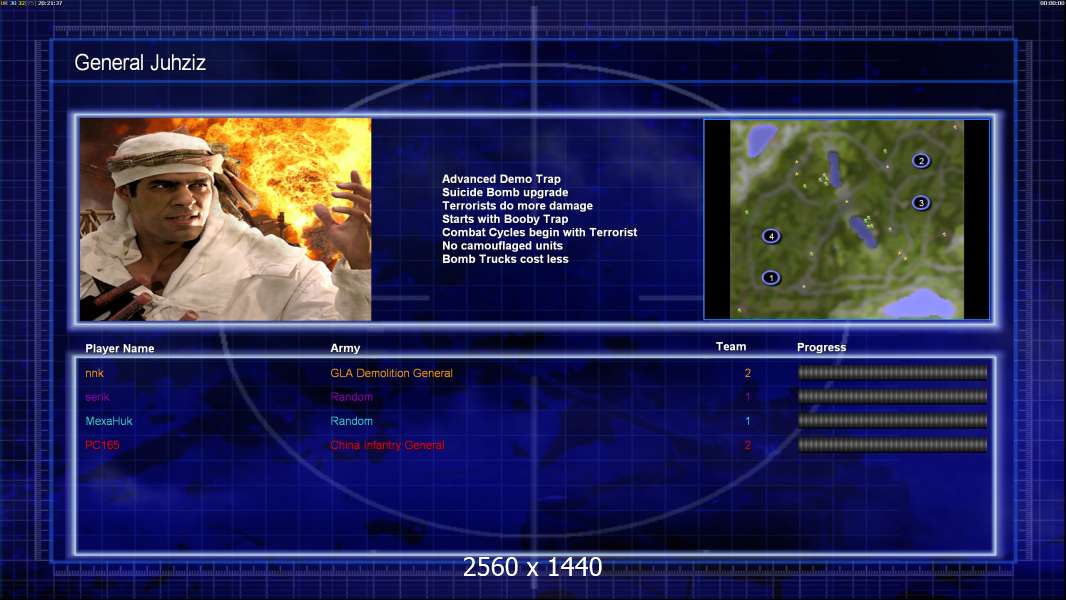Click the General Juhziz title text

click(x=139, y=63)
